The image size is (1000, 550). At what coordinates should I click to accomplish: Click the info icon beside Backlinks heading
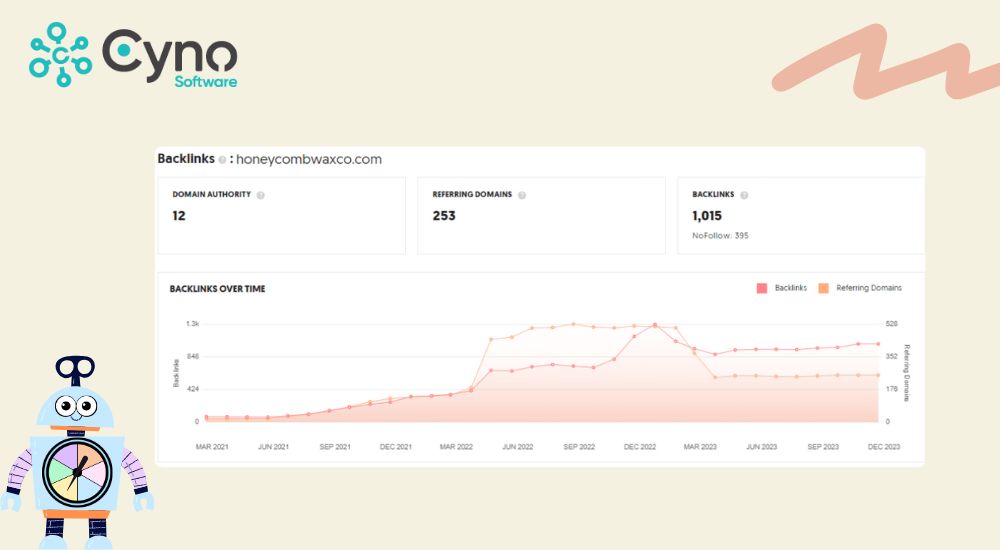(222, 160)
